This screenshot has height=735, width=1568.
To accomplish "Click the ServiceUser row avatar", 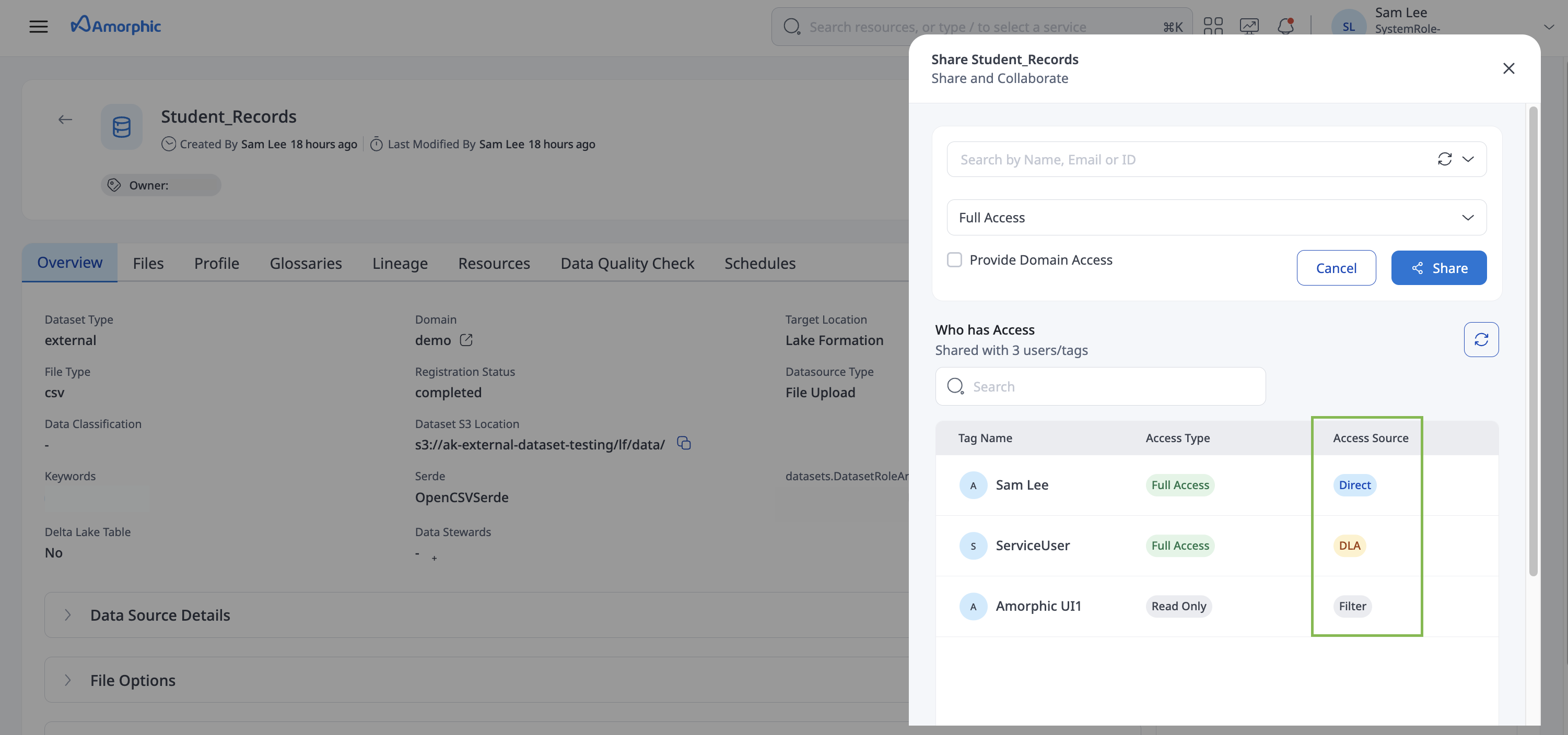I will pos(973,546).
